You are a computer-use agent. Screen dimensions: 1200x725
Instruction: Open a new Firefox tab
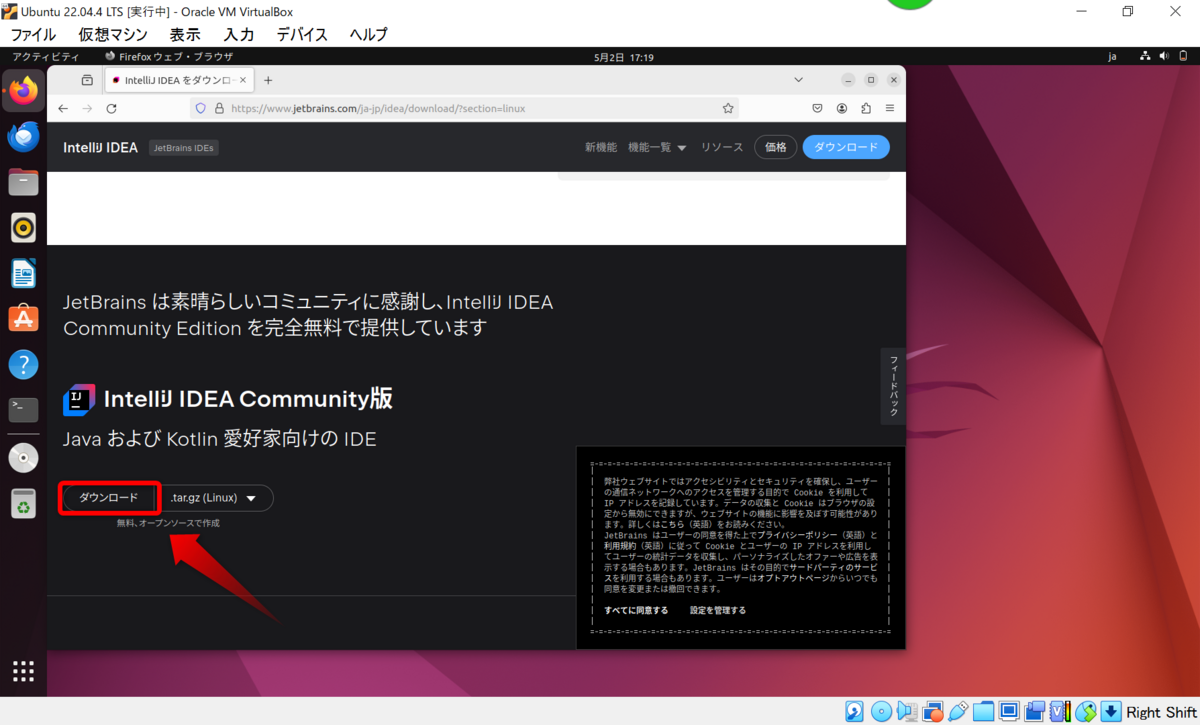coord(268,80)
